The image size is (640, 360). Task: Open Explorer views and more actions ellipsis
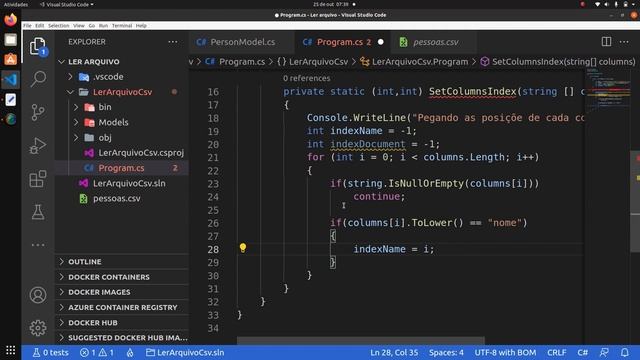(x=173, y=42)
